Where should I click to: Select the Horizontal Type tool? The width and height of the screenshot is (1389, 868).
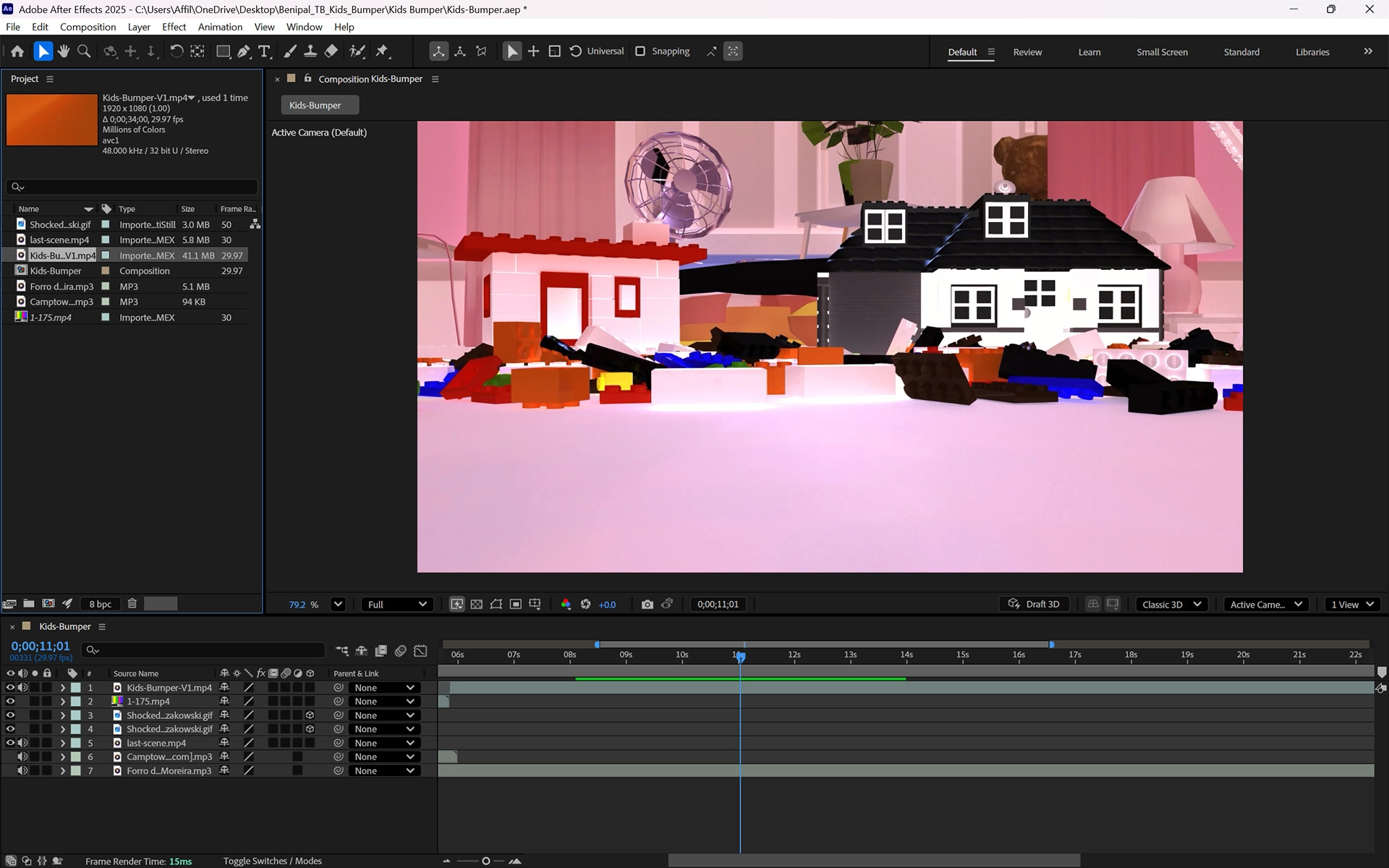coord(264,51)
